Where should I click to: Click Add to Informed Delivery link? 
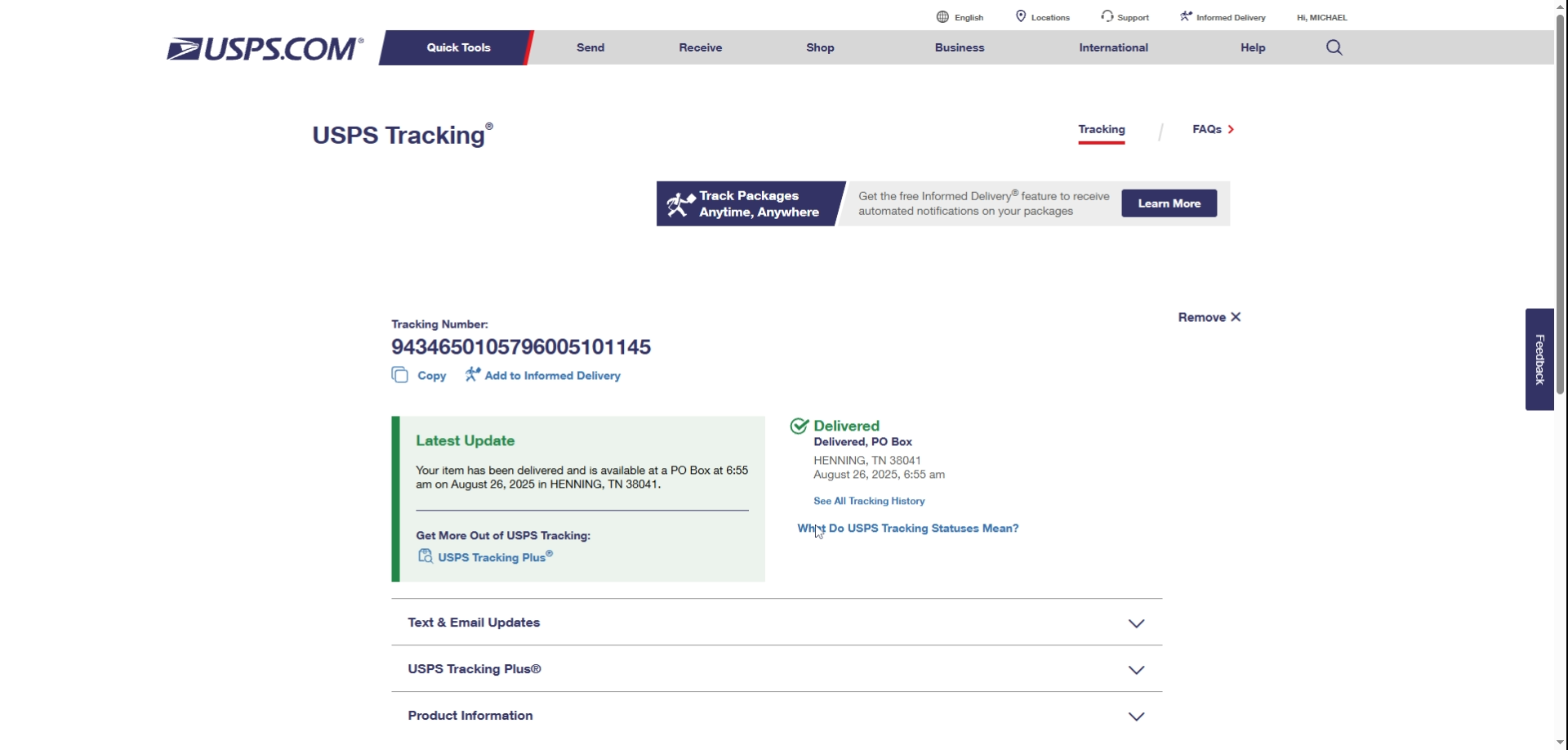tap(552, 376)
